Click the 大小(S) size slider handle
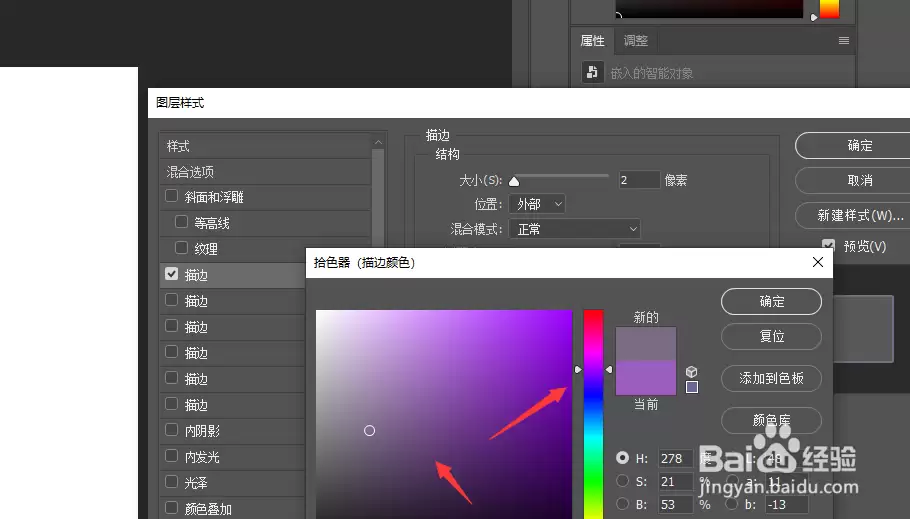Viewport: 910px width, 519px height. click(x=514, y=181)
